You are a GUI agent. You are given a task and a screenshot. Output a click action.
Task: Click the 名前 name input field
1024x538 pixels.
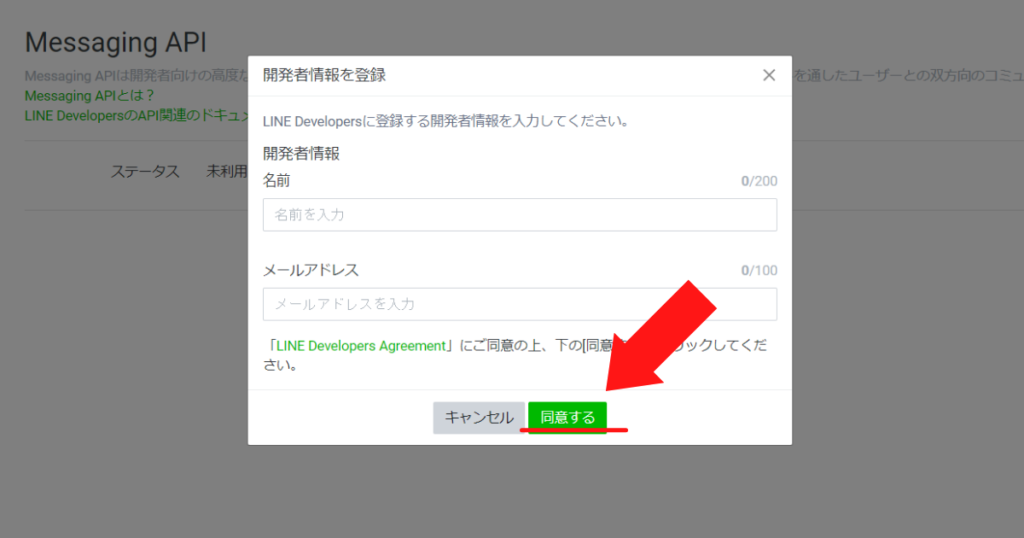coord(520,215)
